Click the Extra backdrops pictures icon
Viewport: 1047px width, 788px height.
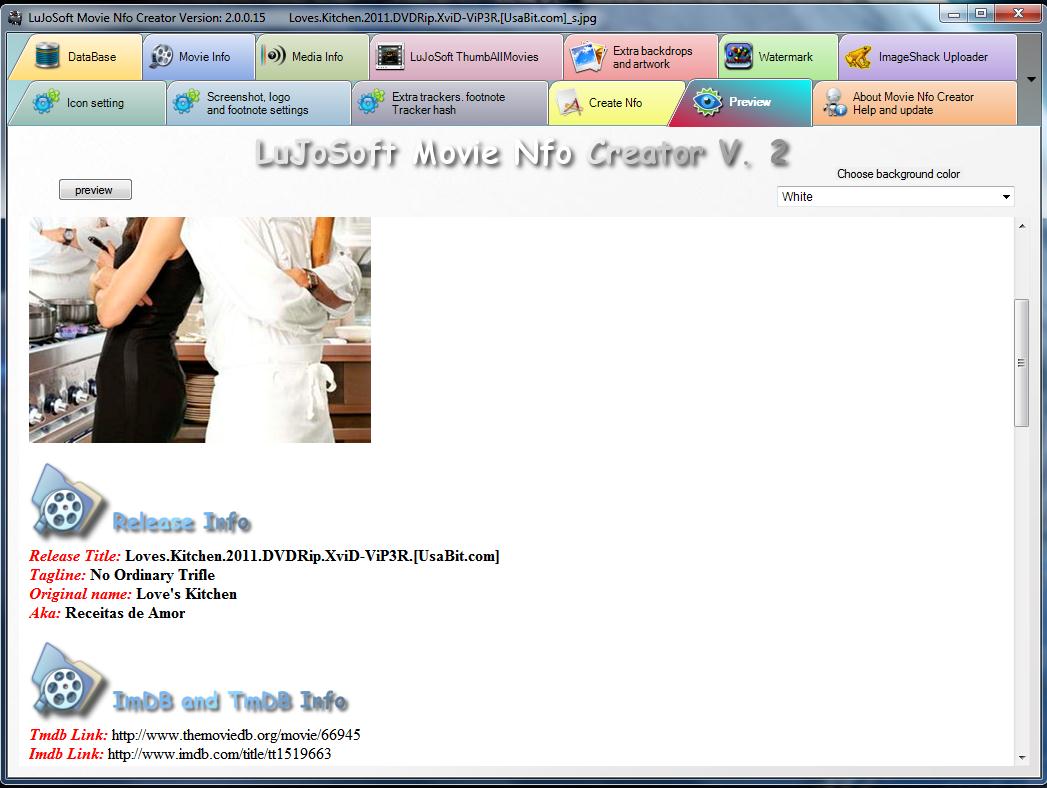(x=588, y=57)
